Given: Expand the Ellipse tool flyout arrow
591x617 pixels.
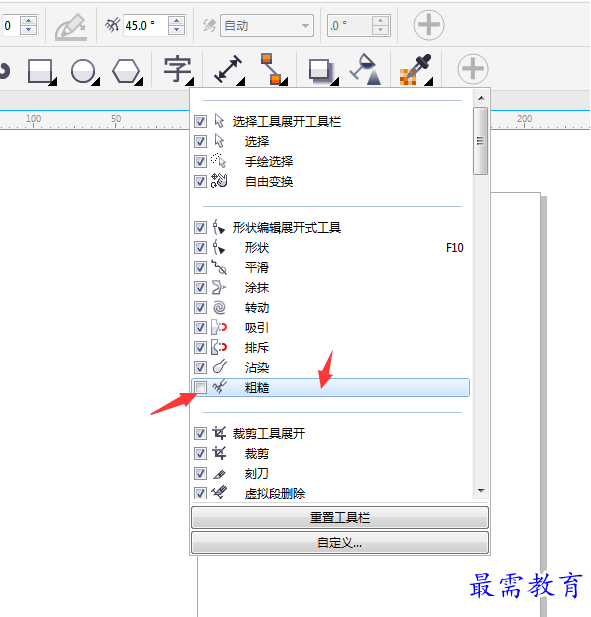Looking at the screenshot, I should click(96, 81).
